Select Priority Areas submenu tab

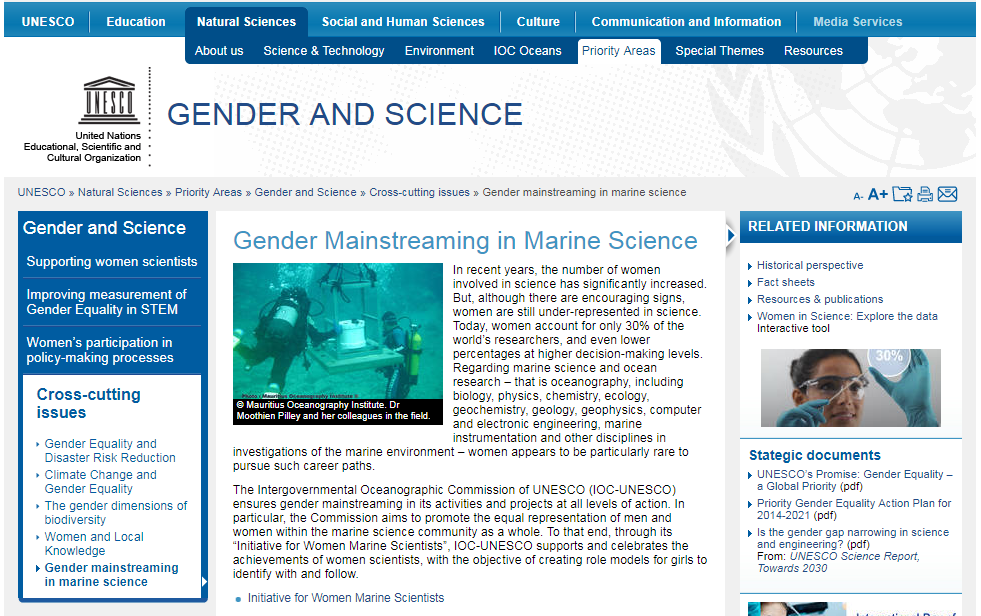619,51
